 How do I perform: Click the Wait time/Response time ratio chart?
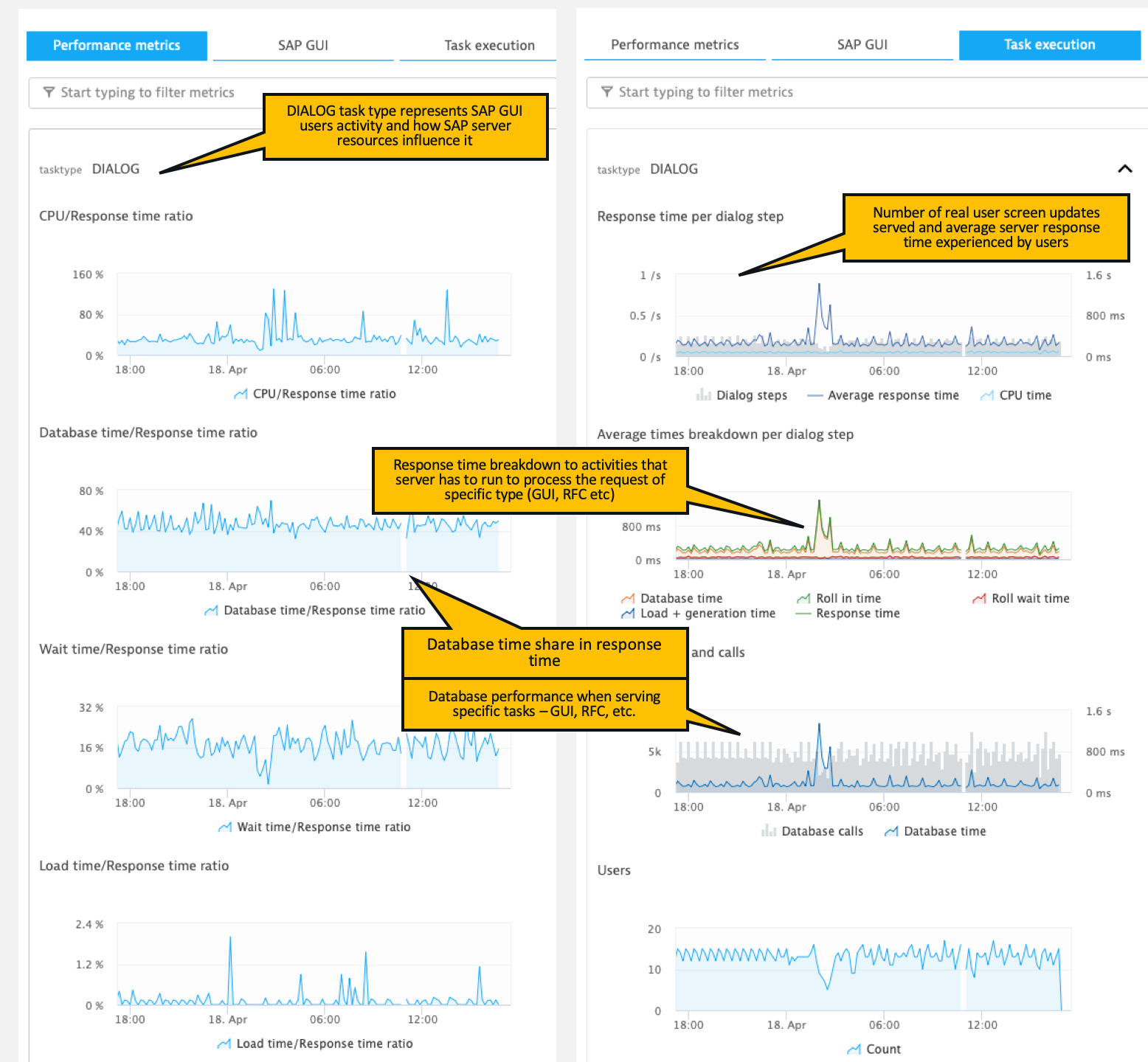tap(314, 748)
